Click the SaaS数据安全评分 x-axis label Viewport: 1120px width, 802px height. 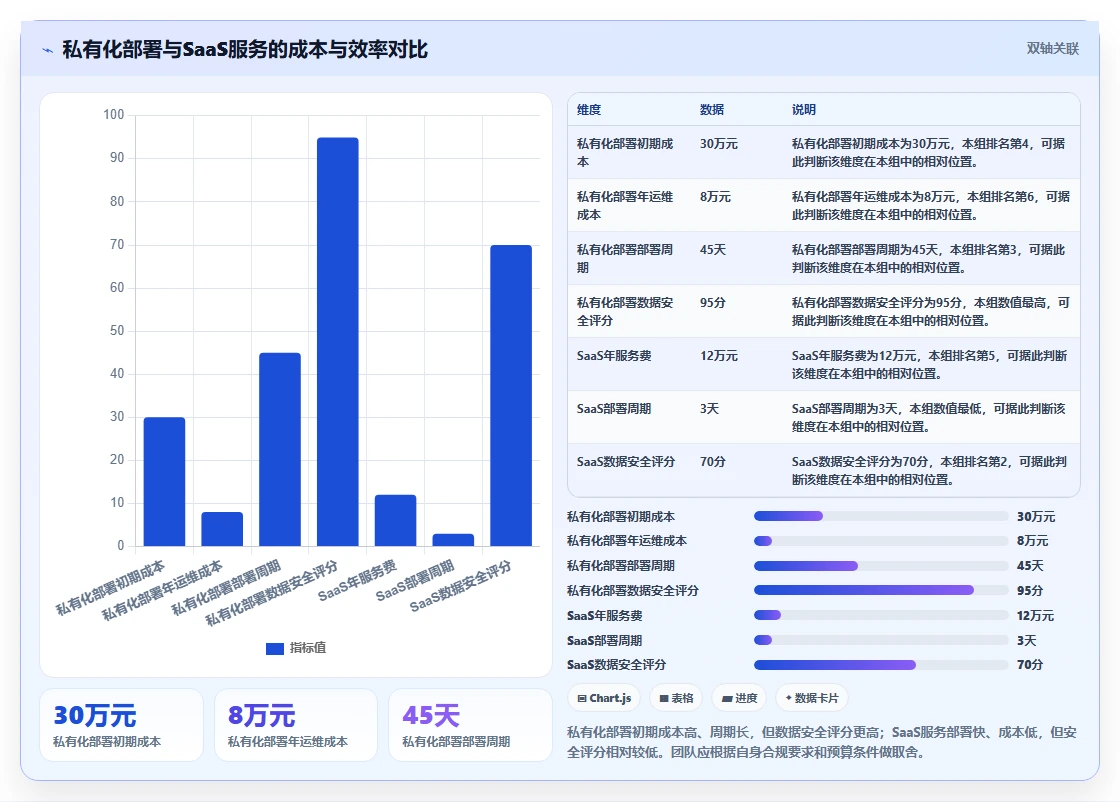(461, 586)
